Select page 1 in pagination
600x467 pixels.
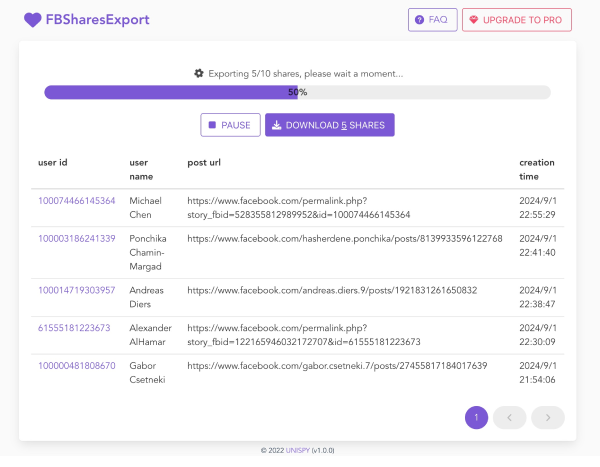476,417
